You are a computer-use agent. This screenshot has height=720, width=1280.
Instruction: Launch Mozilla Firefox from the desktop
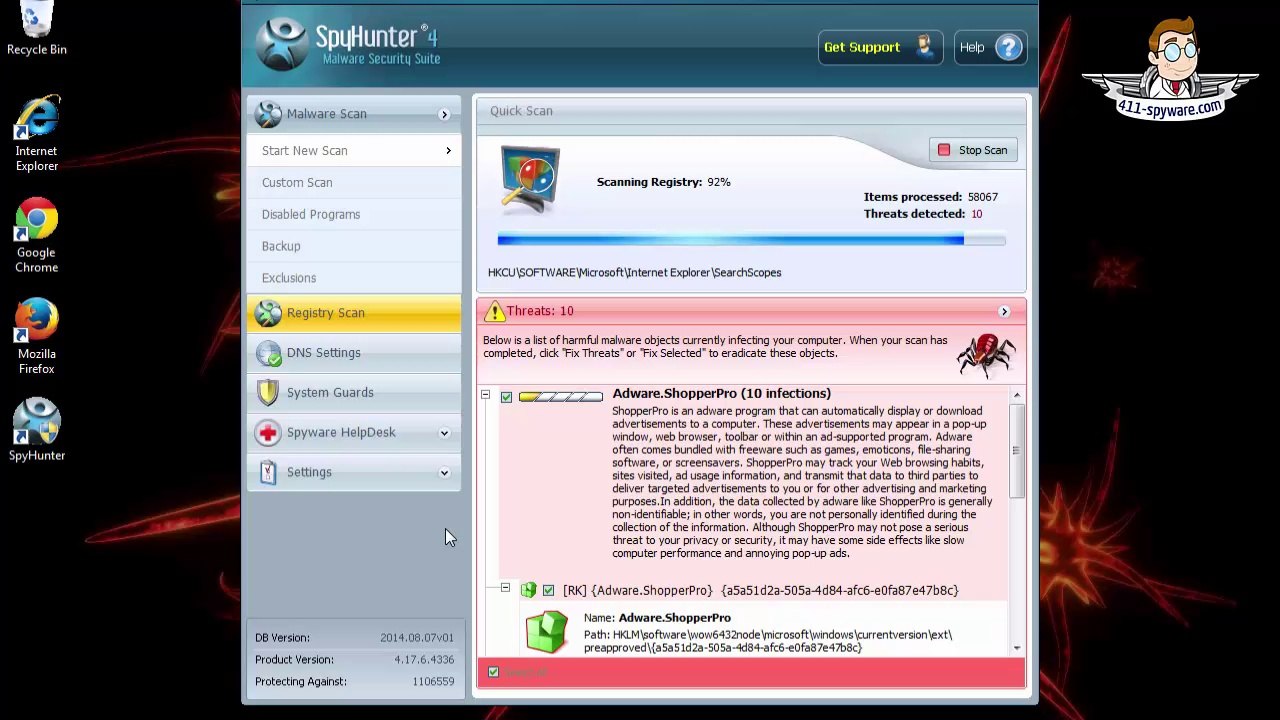pyautogui.click(x=36, y=337)
